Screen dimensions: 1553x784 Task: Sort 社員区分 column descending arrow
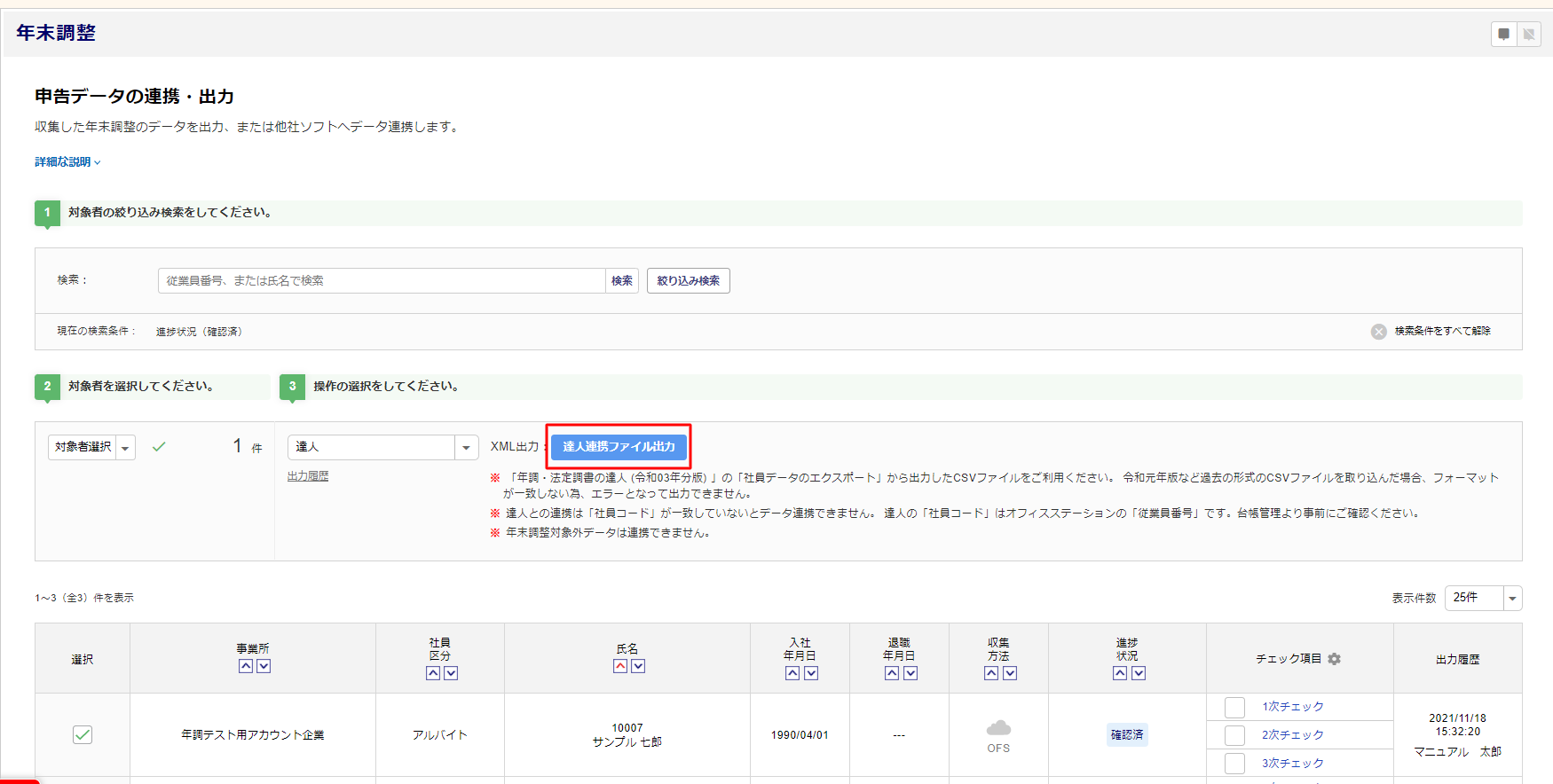(451, 673)
